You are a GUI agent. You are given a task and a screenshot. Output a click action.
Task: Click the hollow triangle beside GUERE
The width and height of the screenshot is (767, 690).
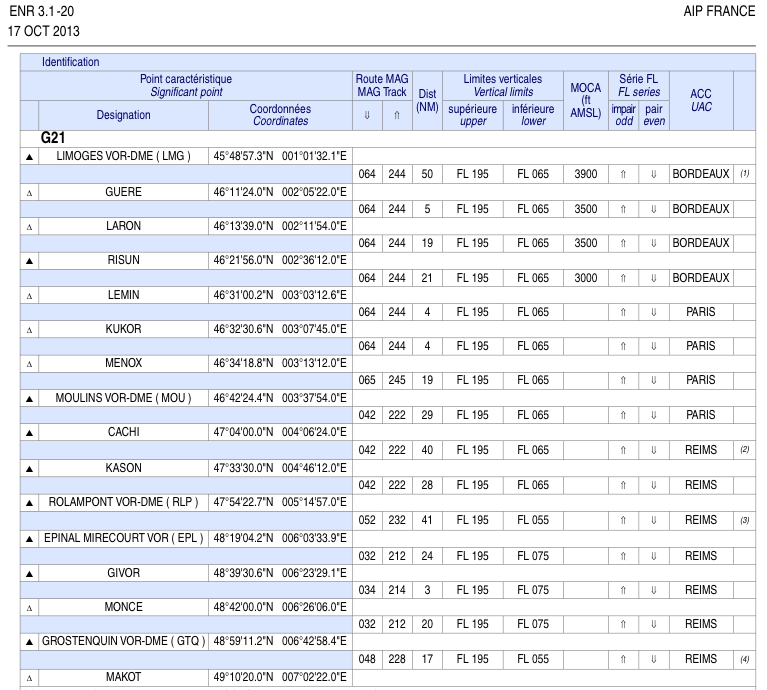point(29,193)
